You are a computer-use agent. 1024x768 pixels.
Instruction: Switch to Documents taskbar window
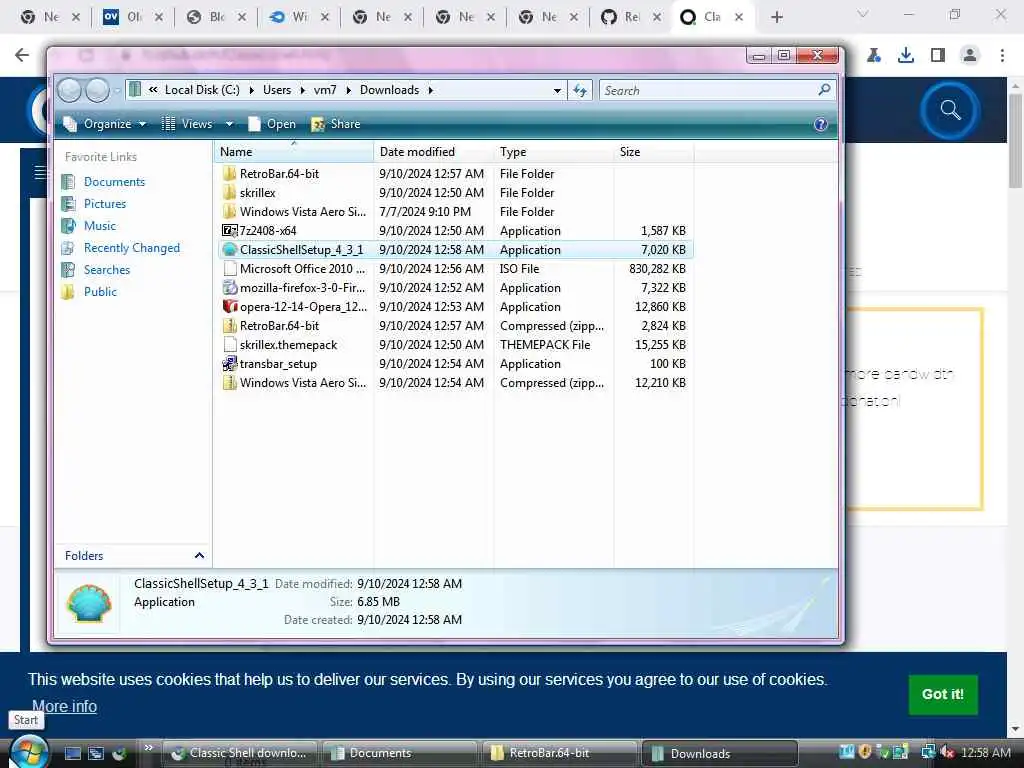(399, 753)
